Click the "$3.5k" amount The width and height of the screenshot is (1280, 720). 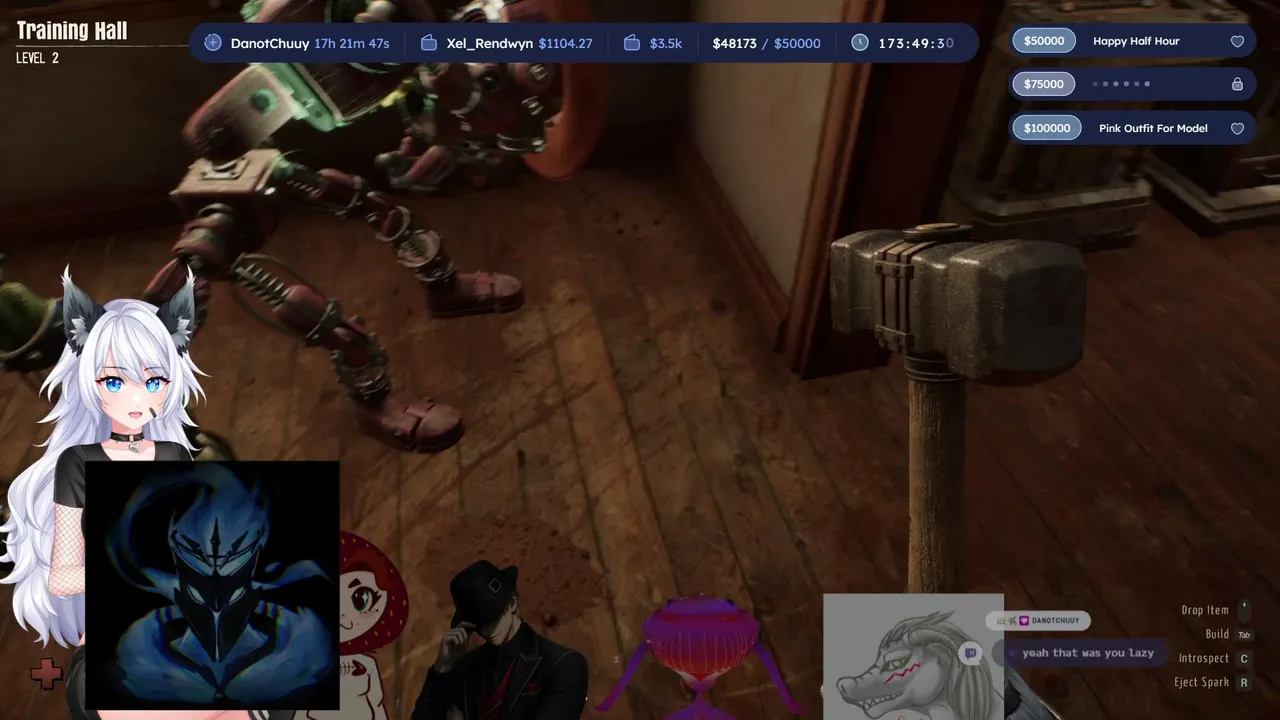coord(666,43)
